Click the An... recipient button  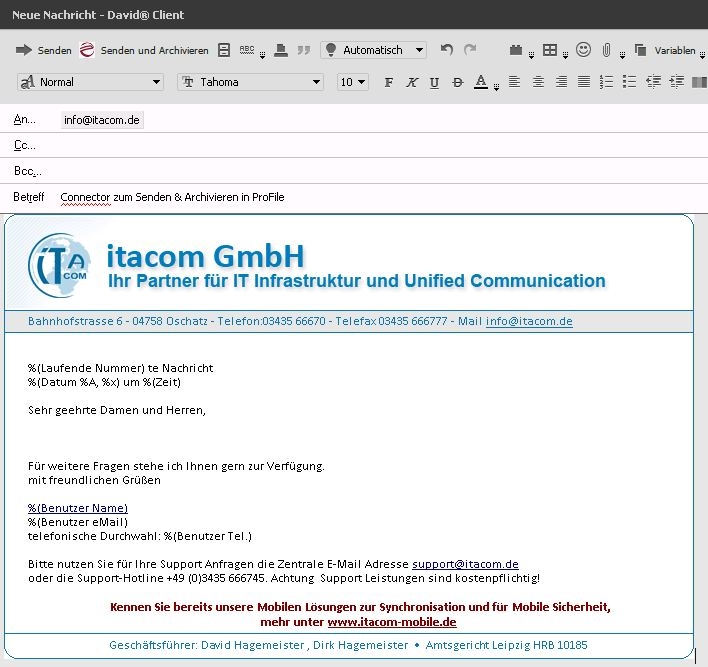24,120
